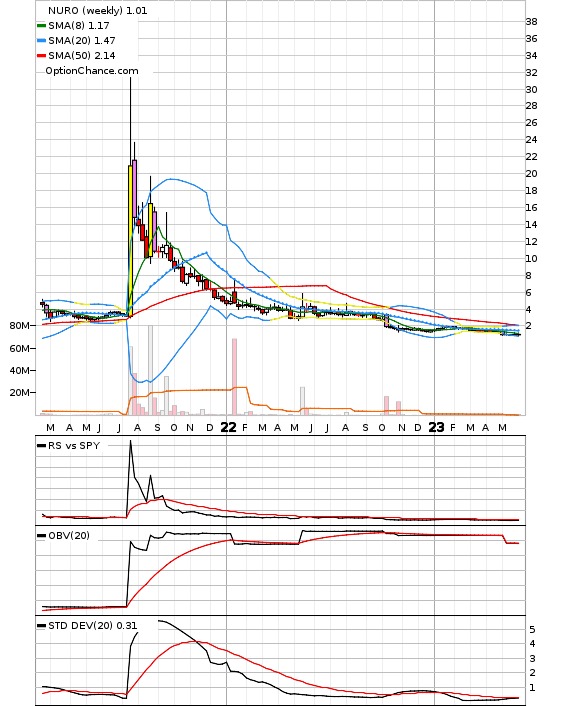Viewport: 566px width, 706px height.
Task: Click the red SMA(50) legend swatch
Action: point(41,55)
